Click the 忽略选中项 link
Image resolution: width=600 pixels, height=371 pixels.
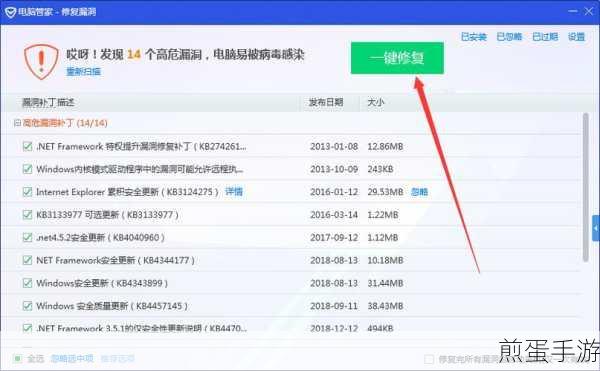72,358
